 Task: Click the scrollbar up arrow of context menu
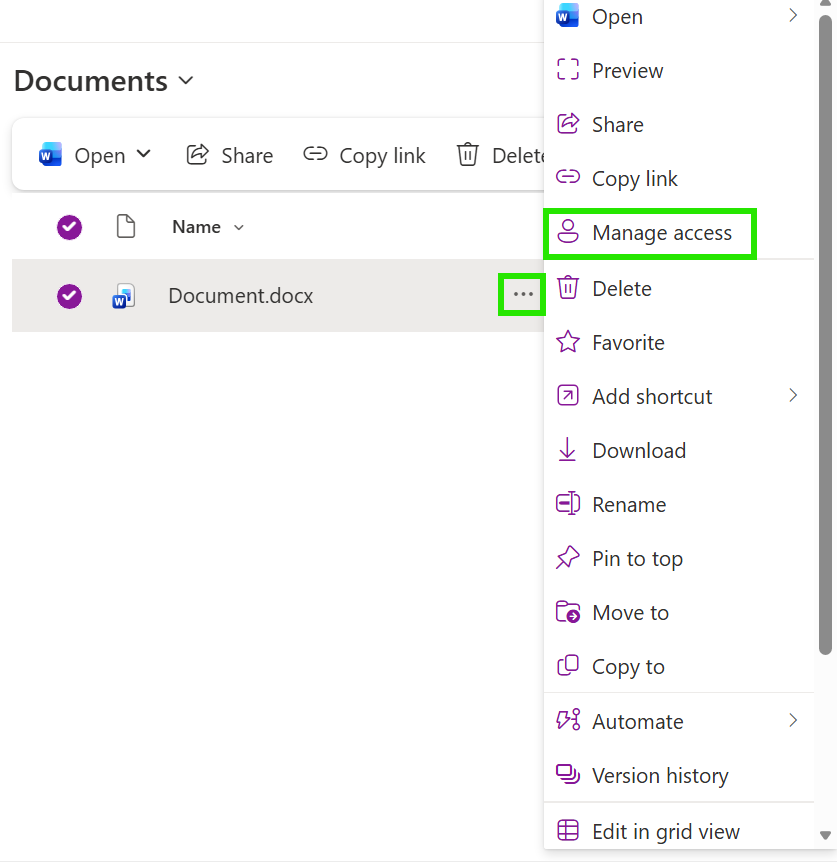pos(825,3)
